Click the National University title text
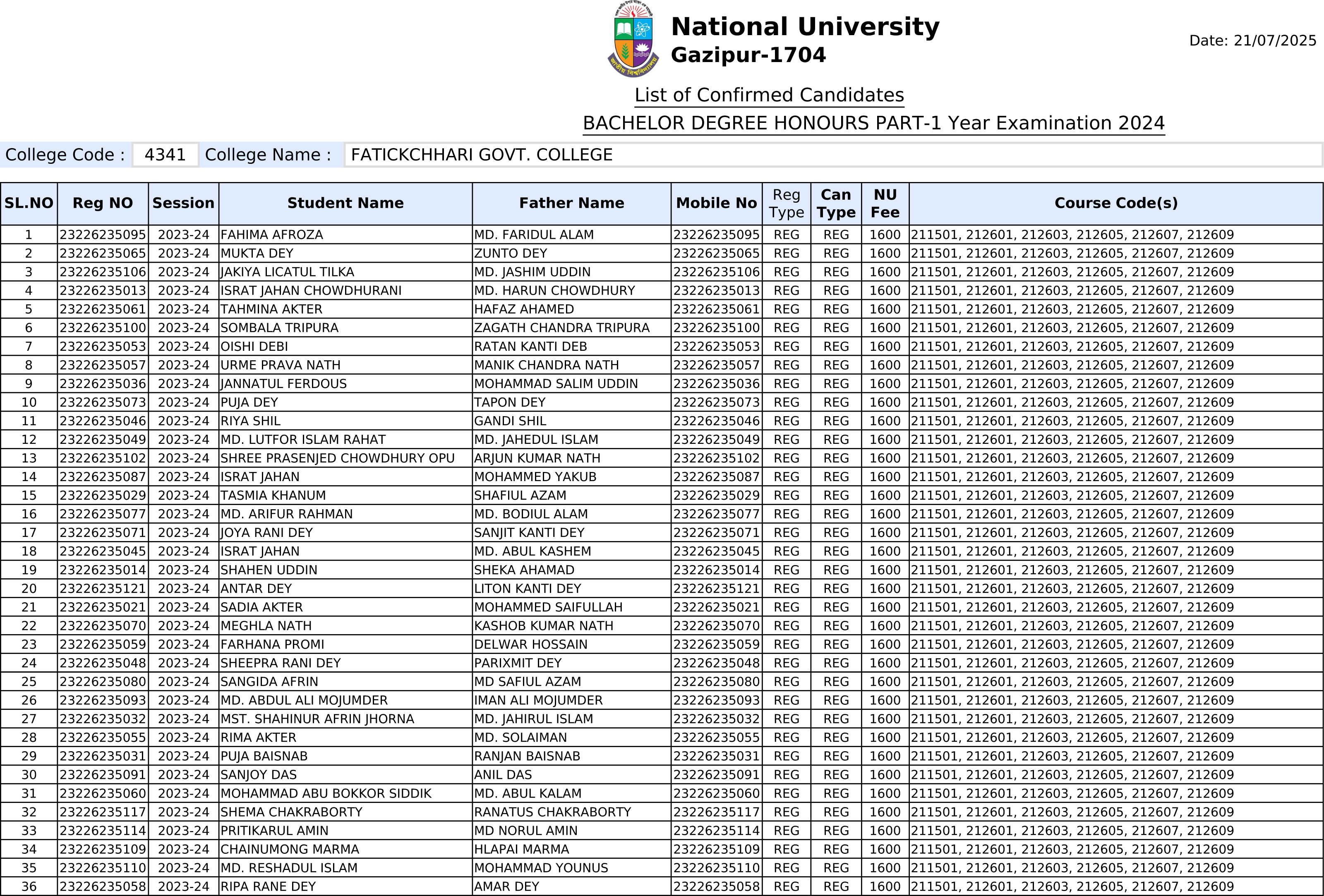1324x896 pixels. (x=804, y=27)
